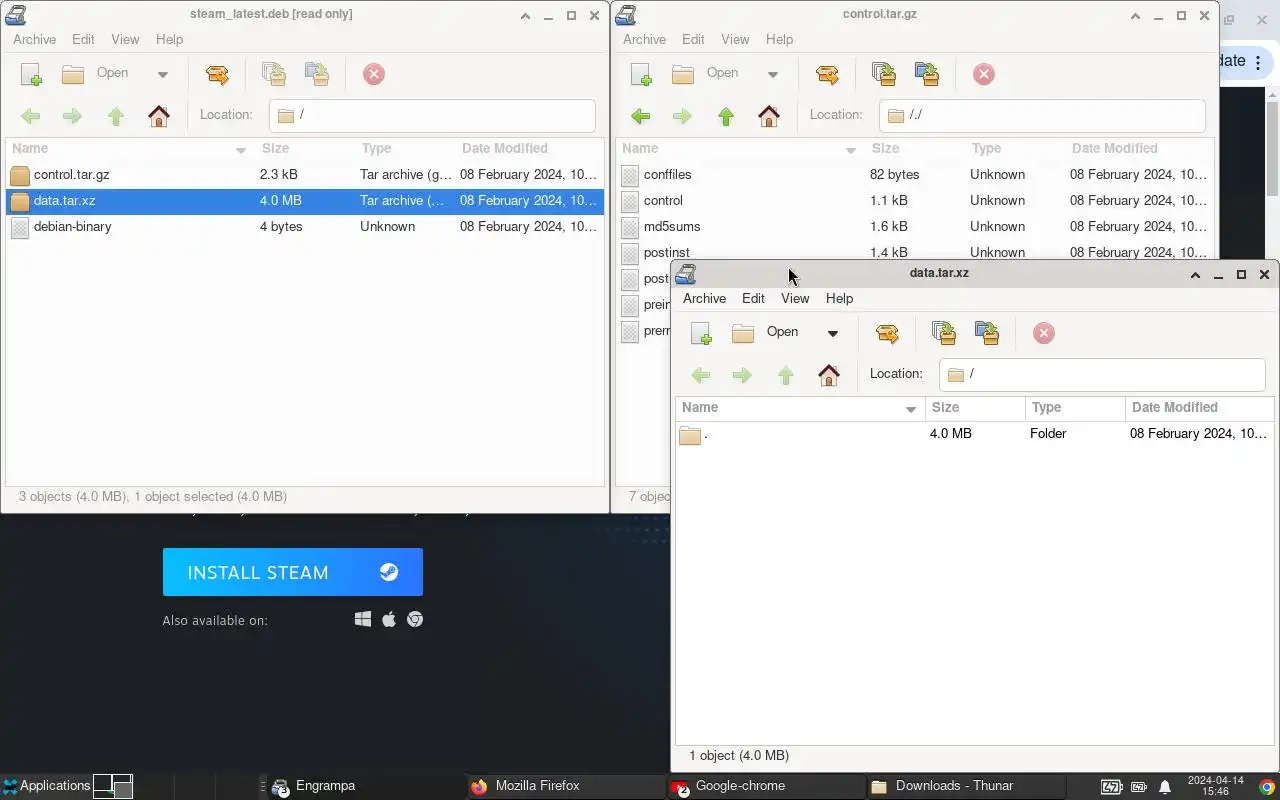Open Help menu in steam_latest.deb window
Screen dimensions: 1280x800
click(x=169, y=39)
